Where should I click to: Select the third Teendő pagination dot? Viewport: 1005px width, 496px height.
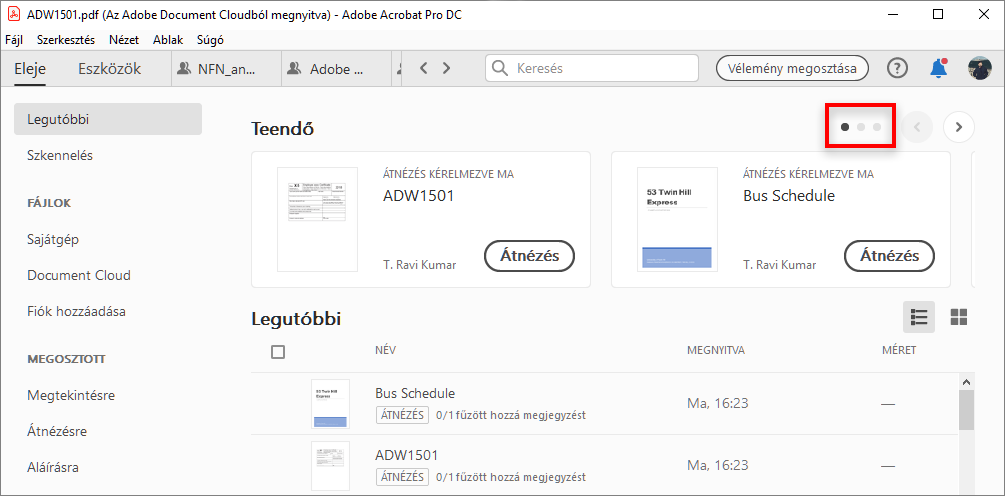877,127
